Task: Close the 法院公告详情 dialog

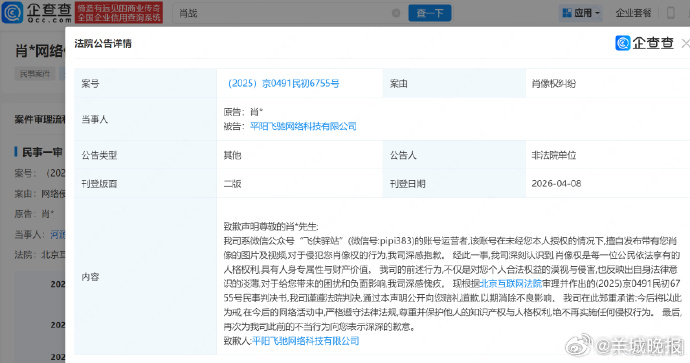Action: (685, 44)
